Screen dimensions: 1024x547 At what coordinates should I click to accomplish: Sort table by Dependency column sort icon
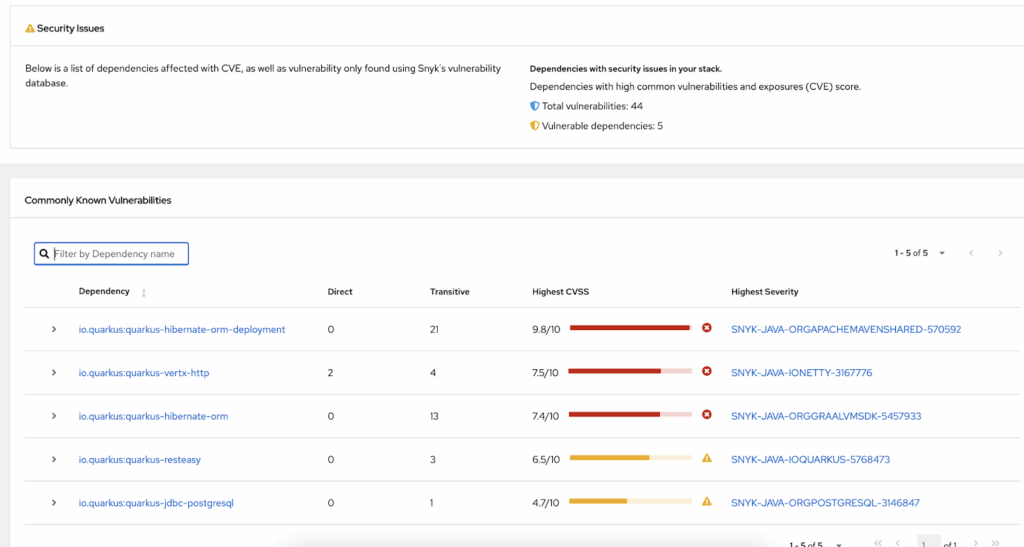(x=144, y=292)
